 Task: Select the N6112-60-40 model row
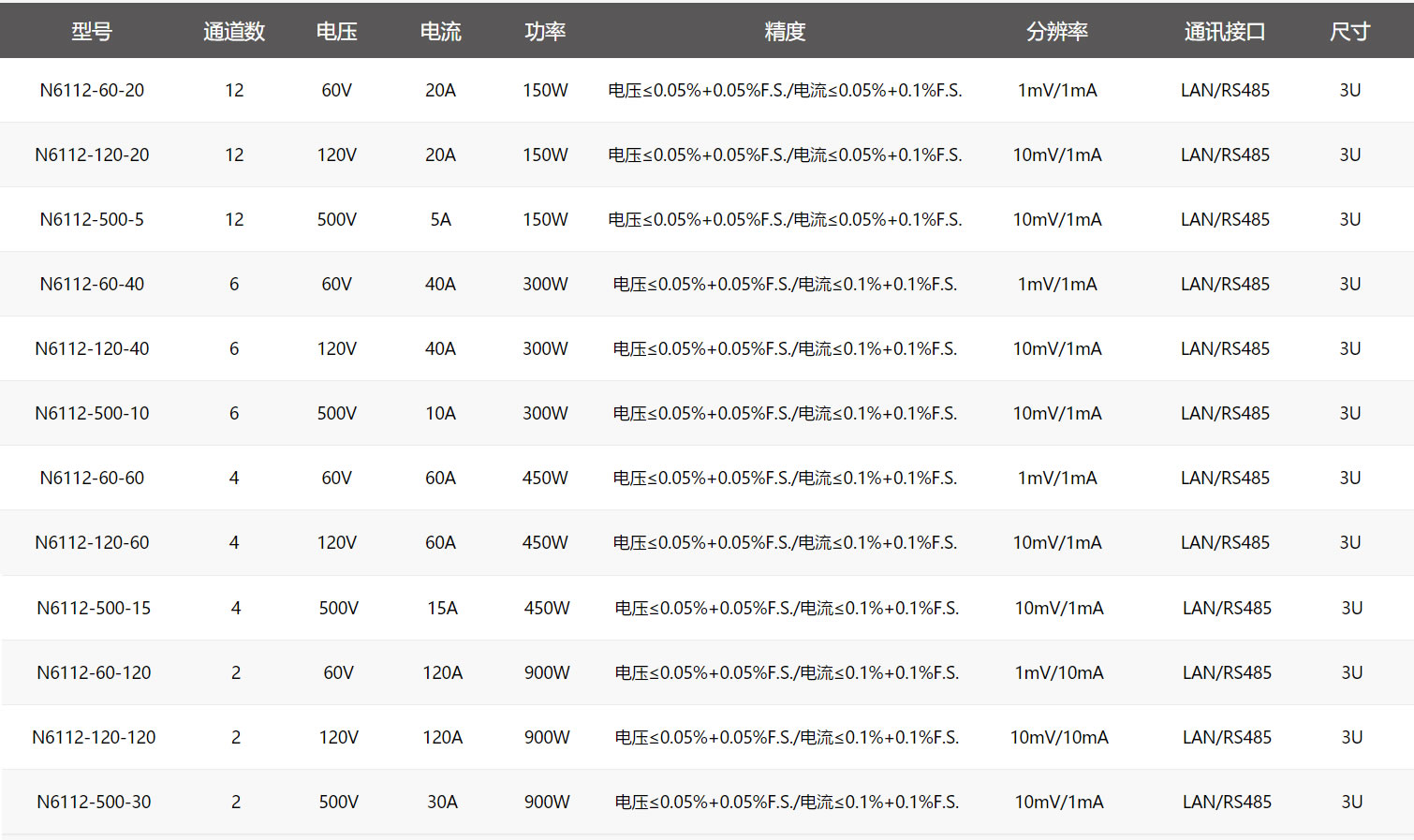click(x=92, y=285)
